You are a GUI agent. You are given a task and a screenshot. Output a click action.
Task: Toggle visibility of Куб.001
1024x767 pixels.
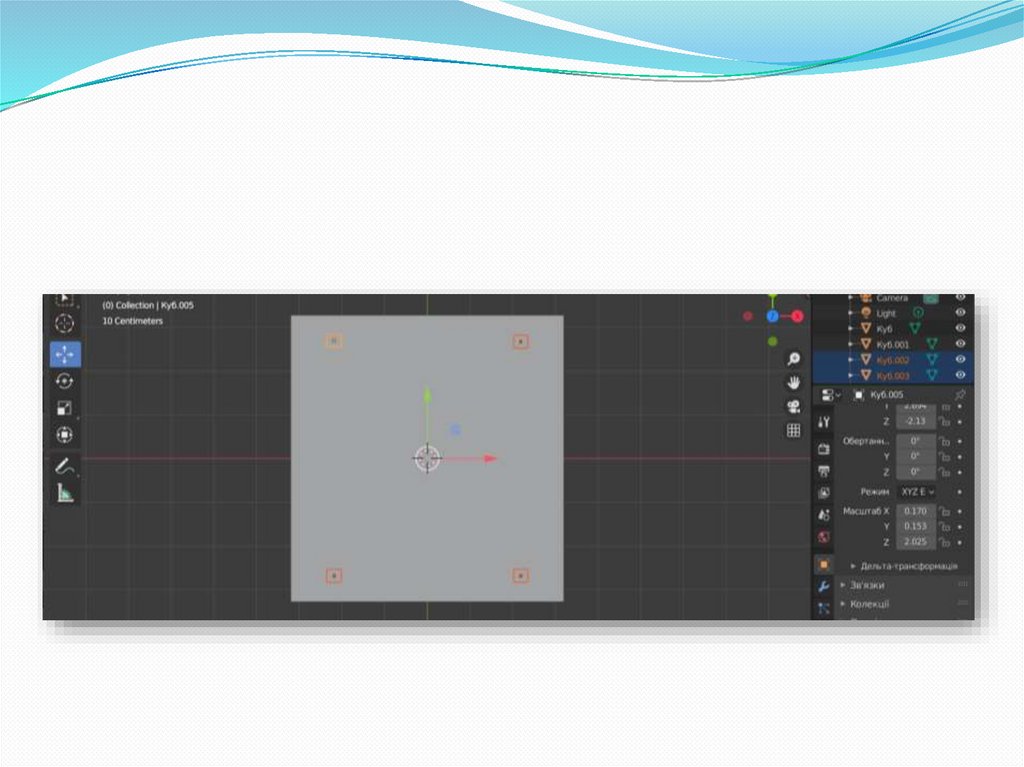pos(960,344)
